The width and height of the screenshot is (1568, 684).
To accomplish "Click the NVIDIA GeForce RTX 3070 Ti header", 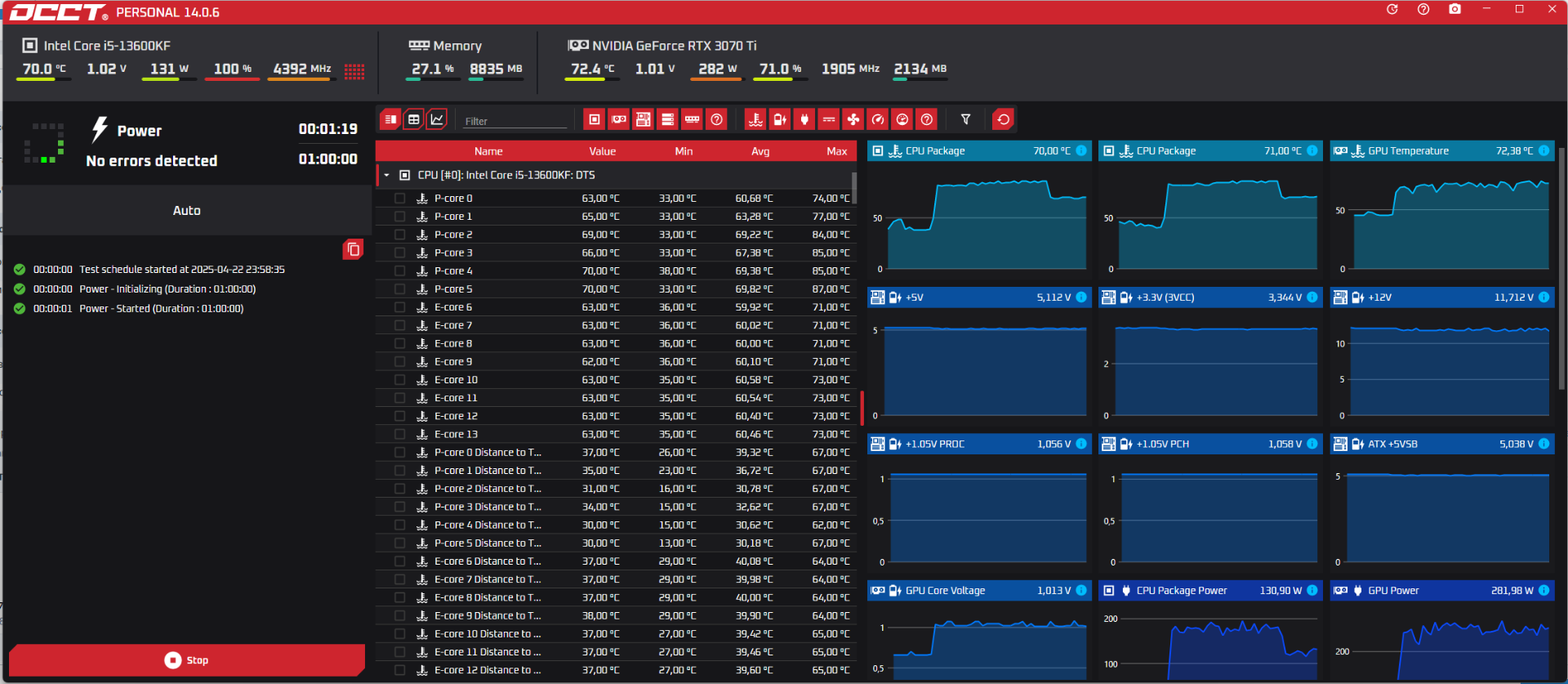I will (x=662, y=46).
